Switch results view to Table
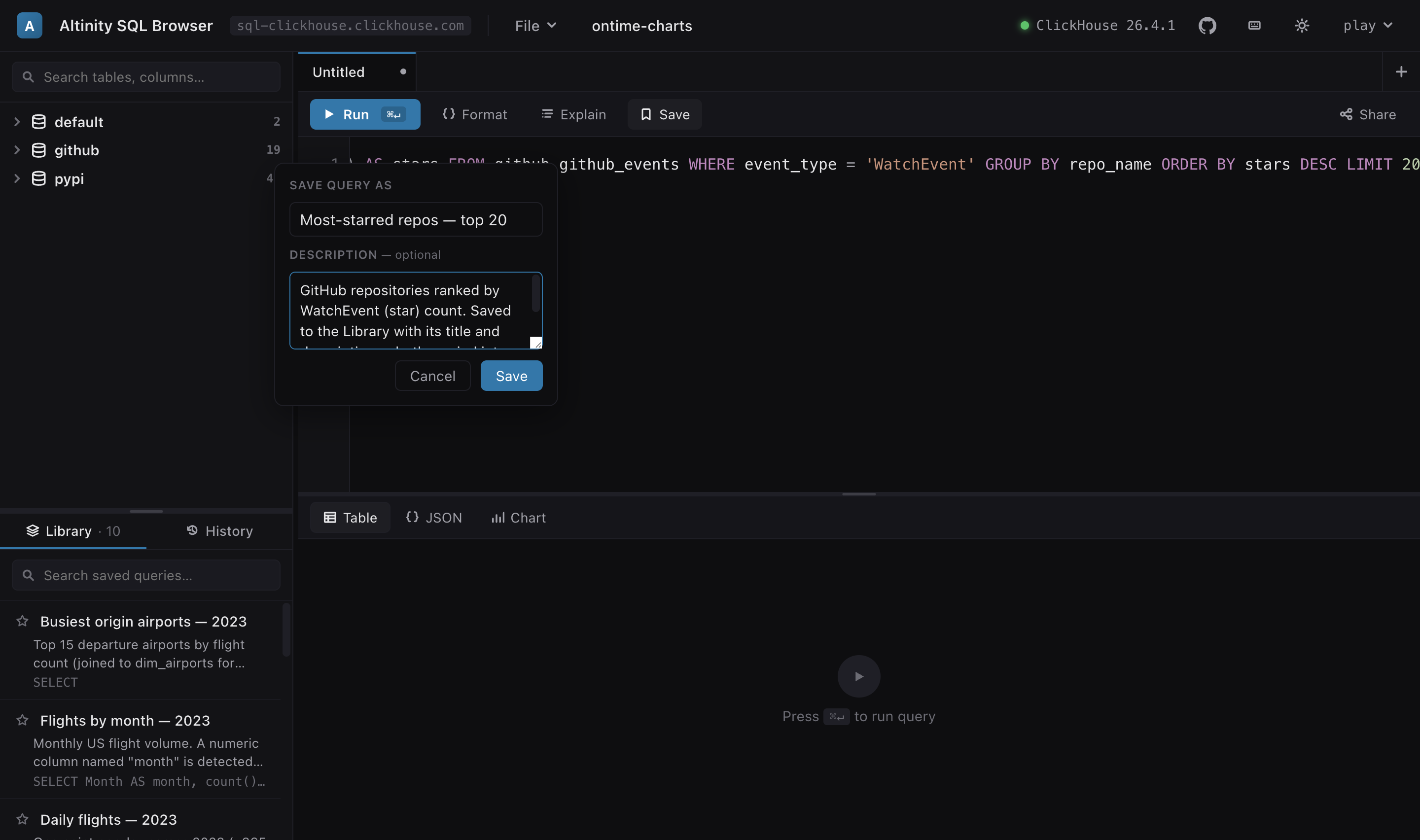This screenshot has height=840, width=1420. click(x=350, y=517)
